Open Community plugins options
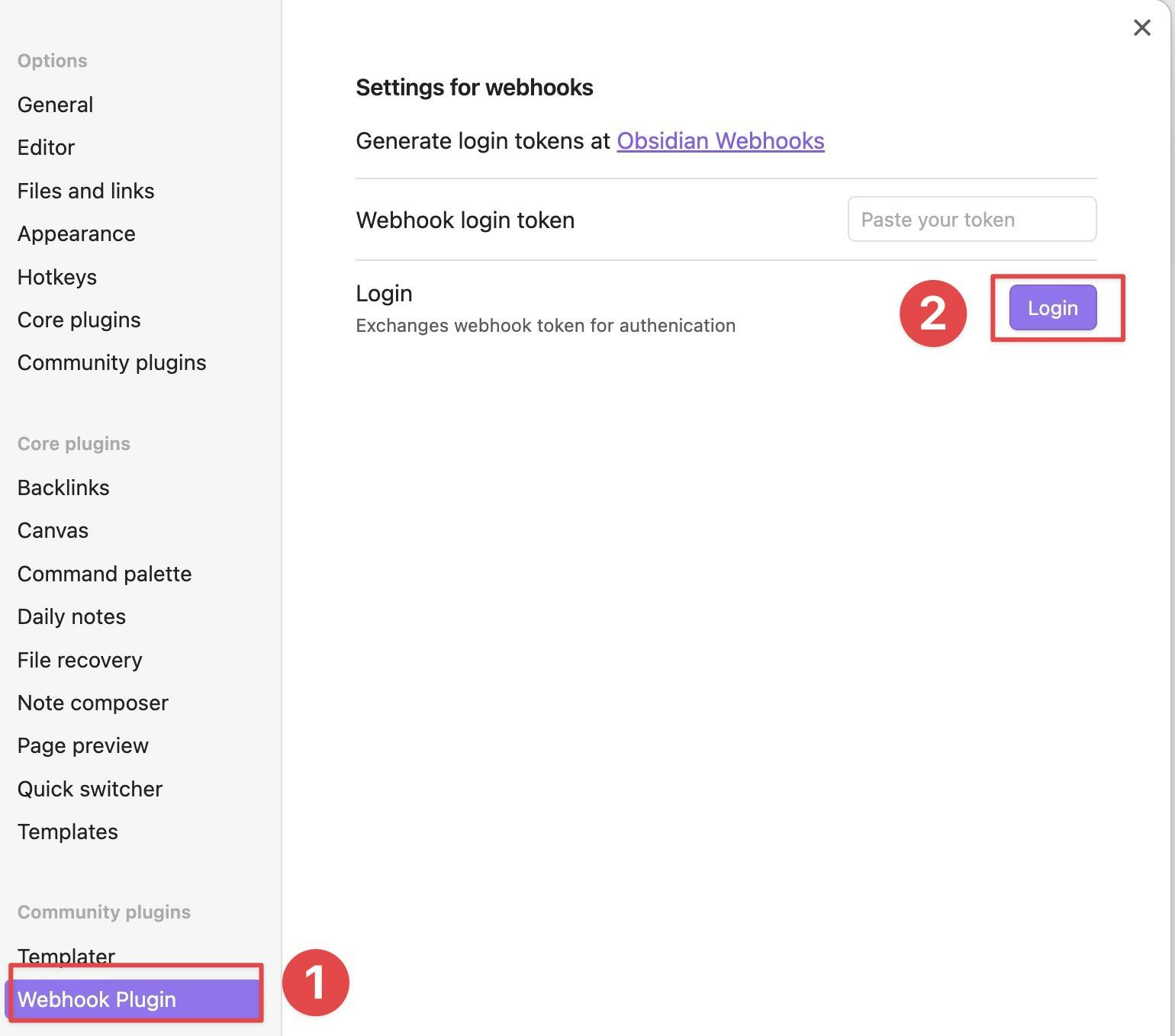 [111, 362]
